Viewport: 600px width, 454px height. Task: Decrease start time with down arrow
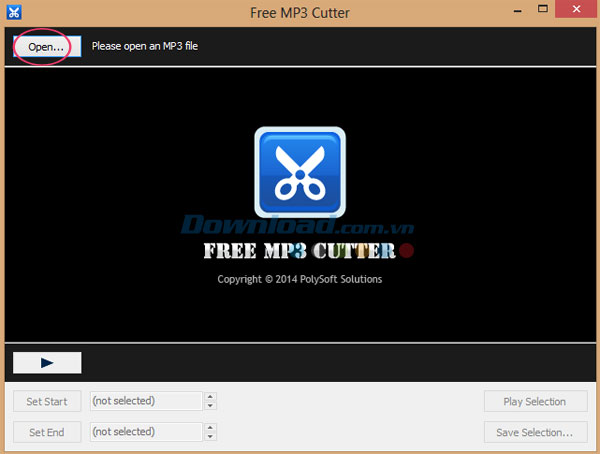click(210, 405)
